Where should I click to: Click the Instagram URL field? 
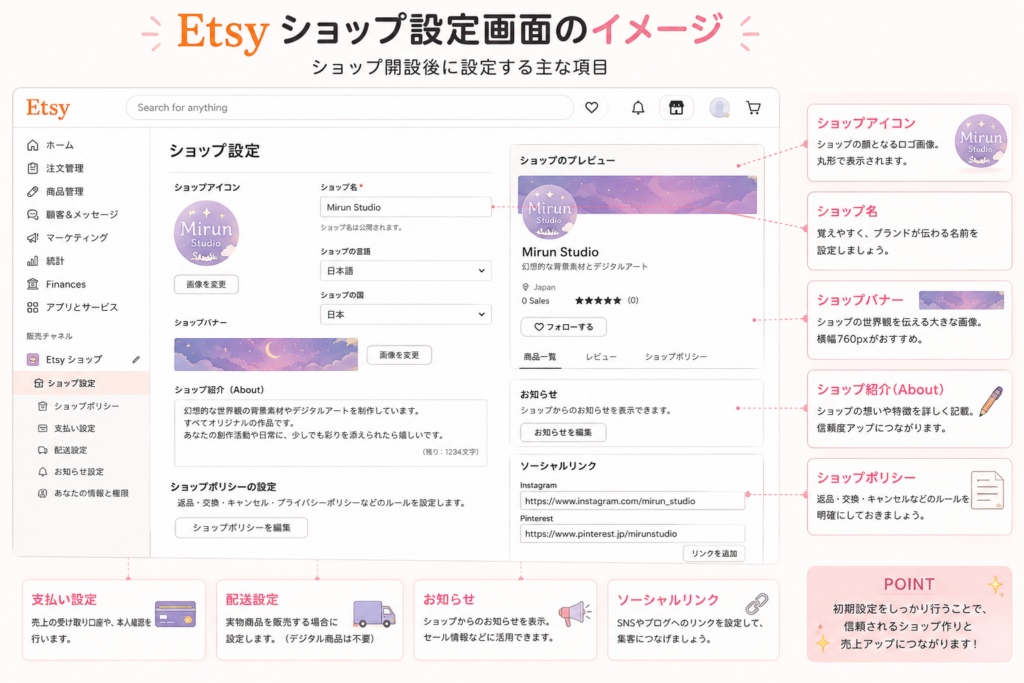point(632,501)
